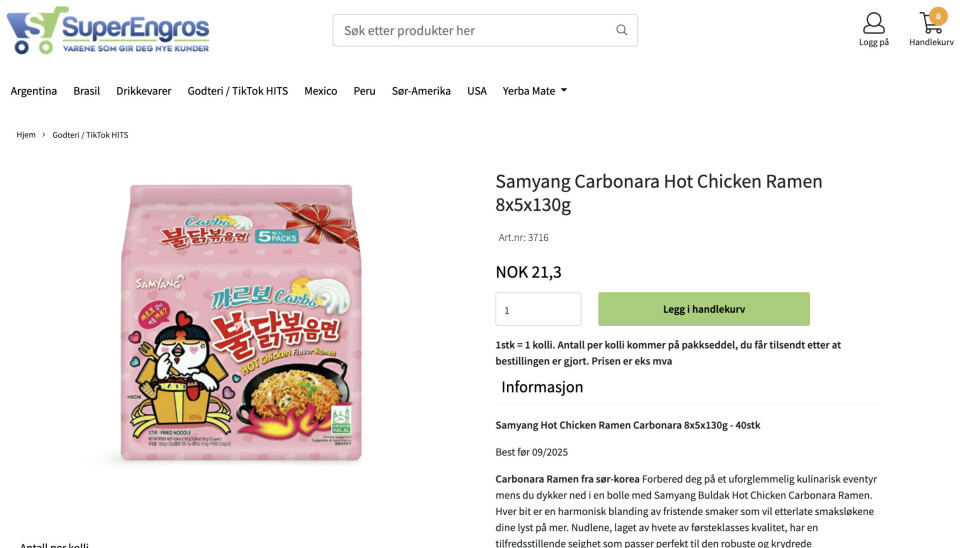Open the USA category
Image resolution: width=960 pixels, height=548 pixels.
477,91
